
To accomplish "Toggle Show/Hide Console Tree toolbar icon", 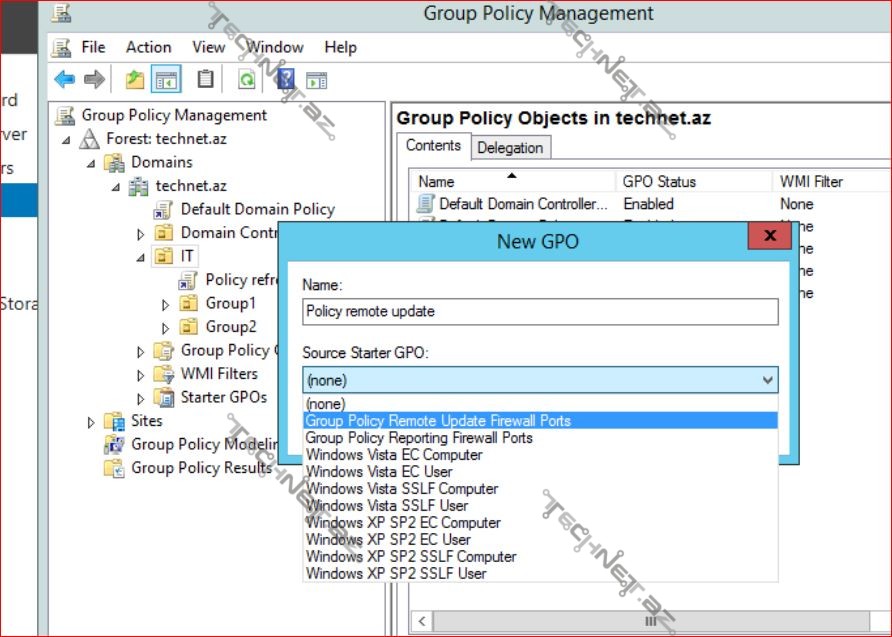I will click(x=165, y=79).
